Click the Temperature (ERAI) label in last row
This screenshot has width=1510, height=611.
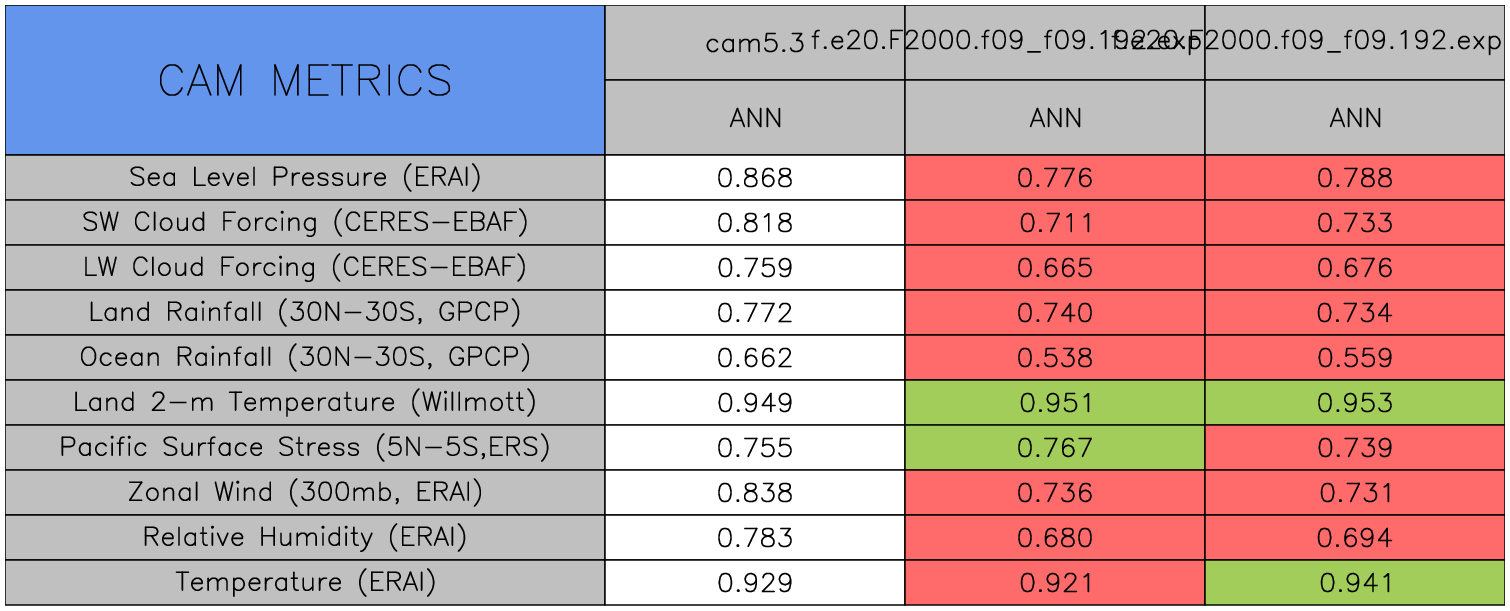[x=305, y=582]
